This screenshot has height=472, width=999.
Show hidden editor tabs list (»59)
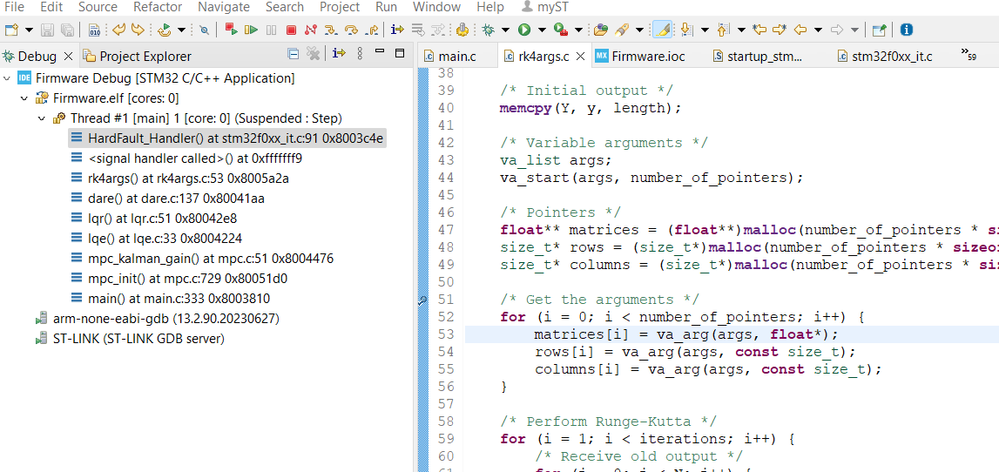(x=968, y=55)
